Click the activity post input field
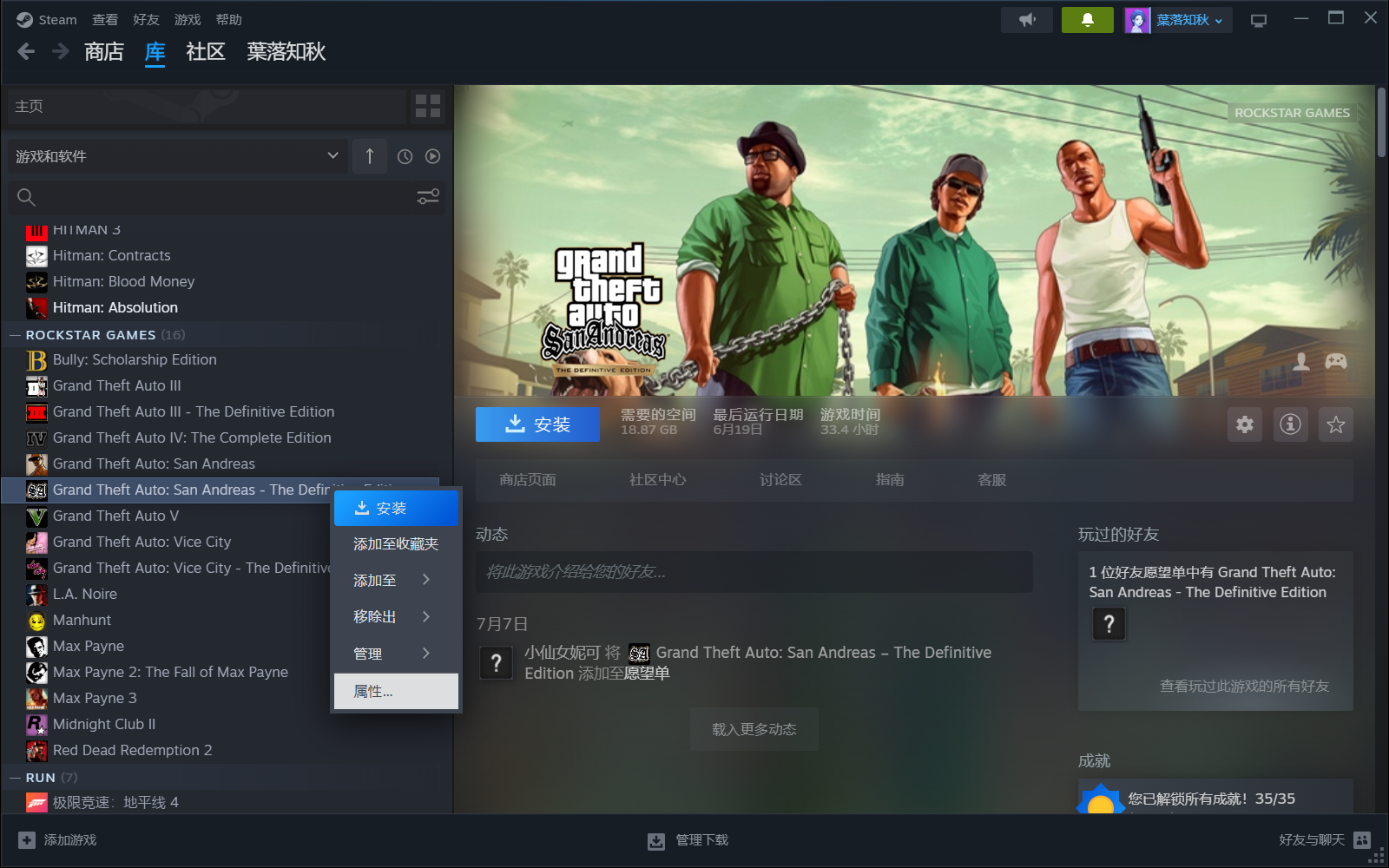The height and width of the screenshot is (868, 1389). pyautogui.click(x=754, y=572)
